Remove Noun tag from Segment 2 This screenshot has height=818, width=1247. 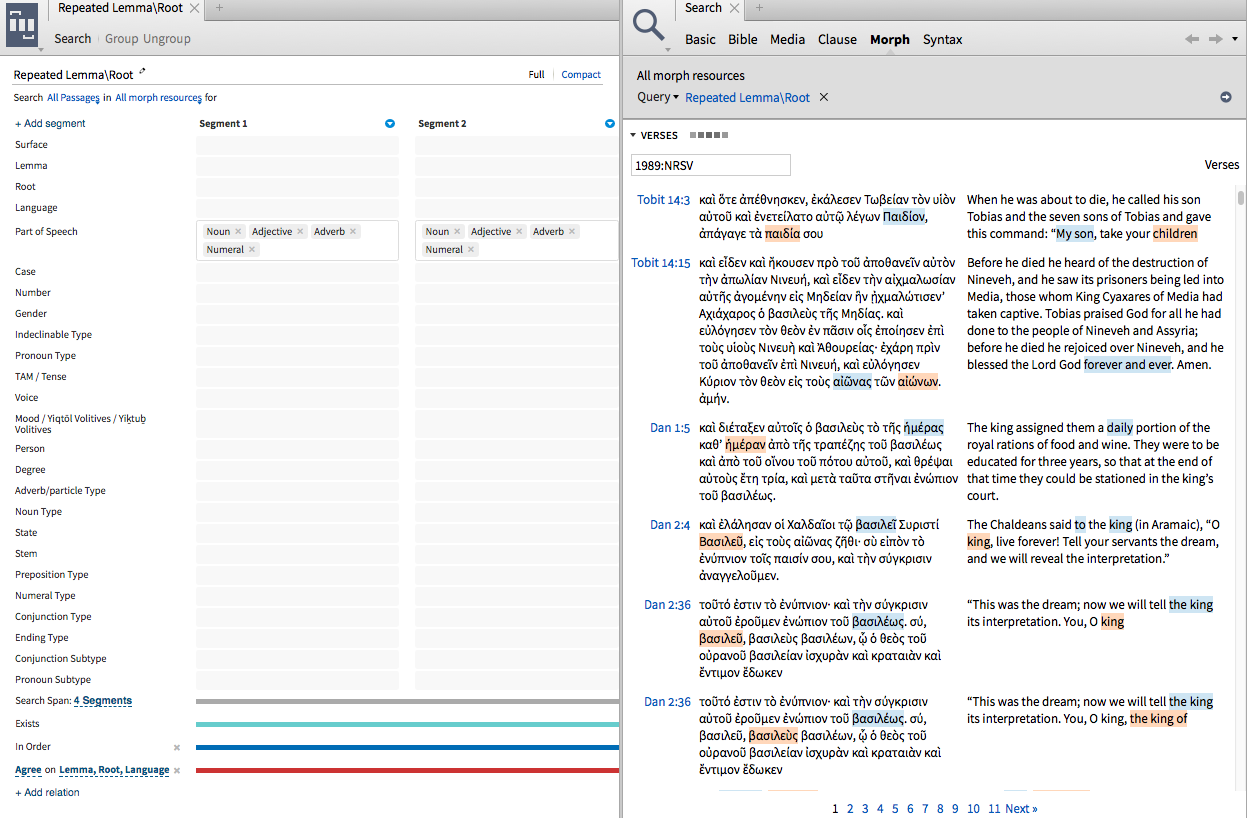pos(457,232)
